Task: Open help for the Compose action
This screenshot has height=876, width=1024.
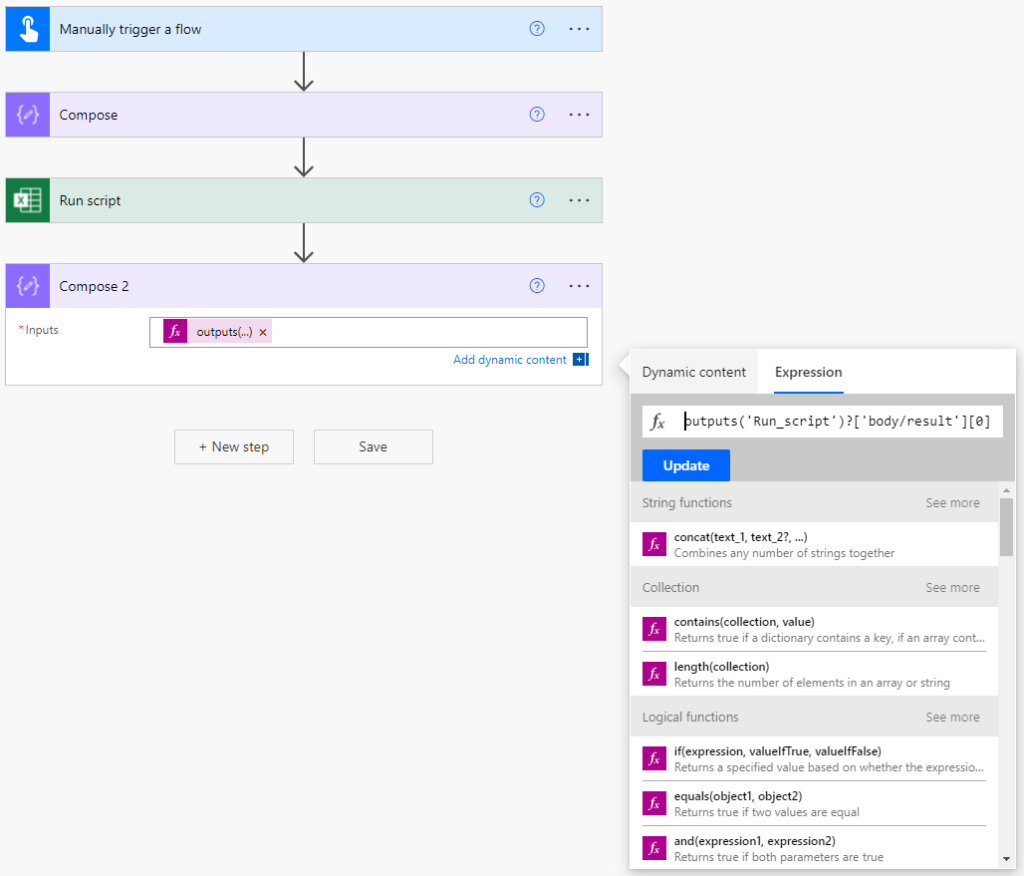Action: 537,114
